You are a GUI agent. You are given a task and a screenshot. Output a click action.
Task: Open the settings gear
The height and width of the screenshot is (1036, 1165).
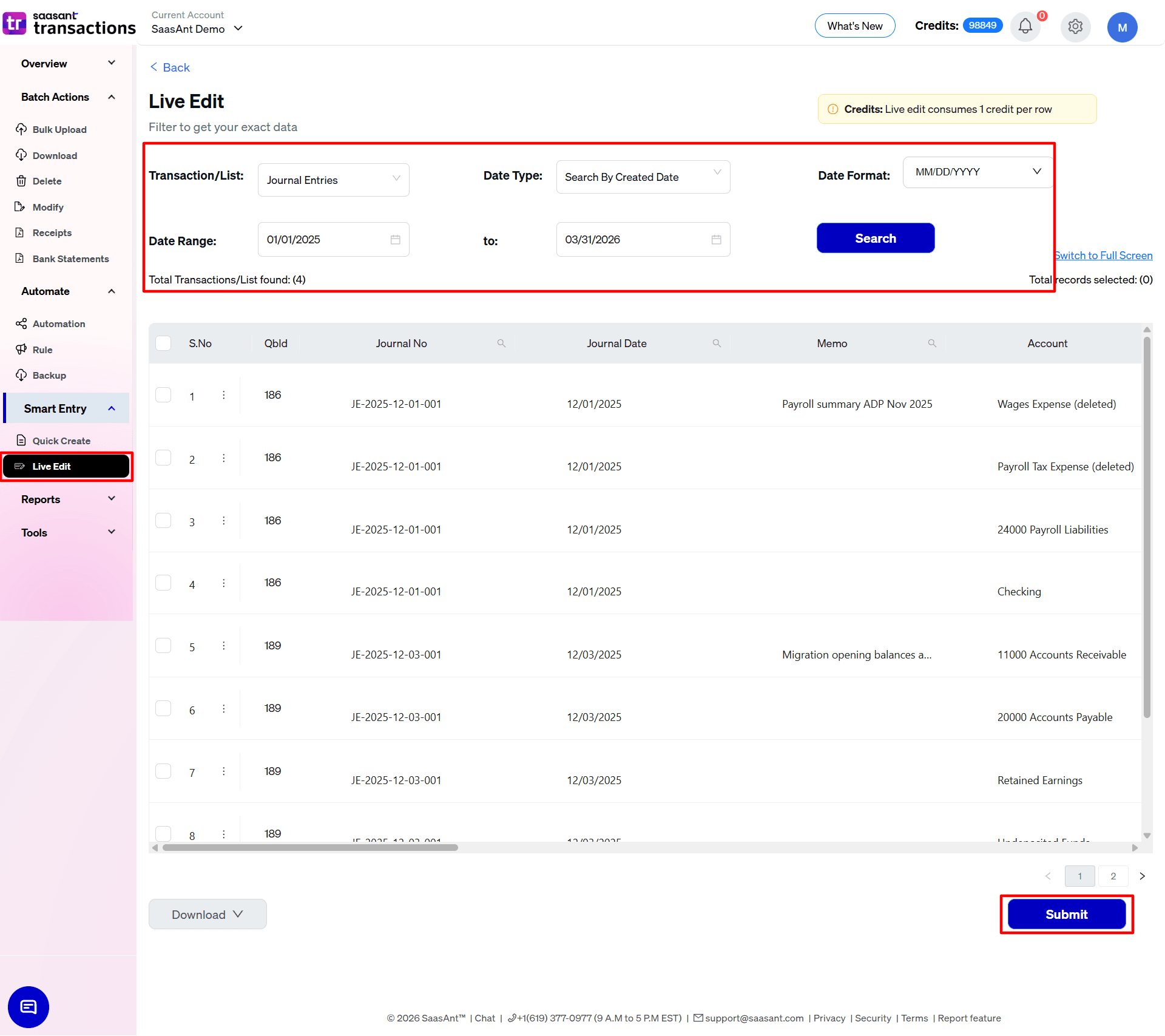click(x=1075, y=27)
